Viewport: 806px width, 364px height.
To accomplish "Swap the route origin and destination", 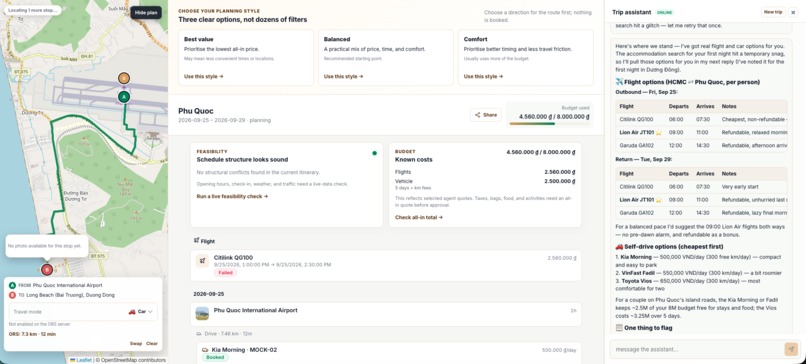I will click(x=136, y=343).
